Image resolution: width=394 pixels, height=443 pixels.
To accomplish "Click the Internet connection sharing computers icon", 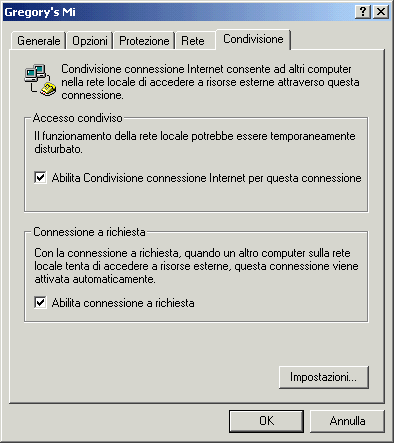I will tap(40, 80).
